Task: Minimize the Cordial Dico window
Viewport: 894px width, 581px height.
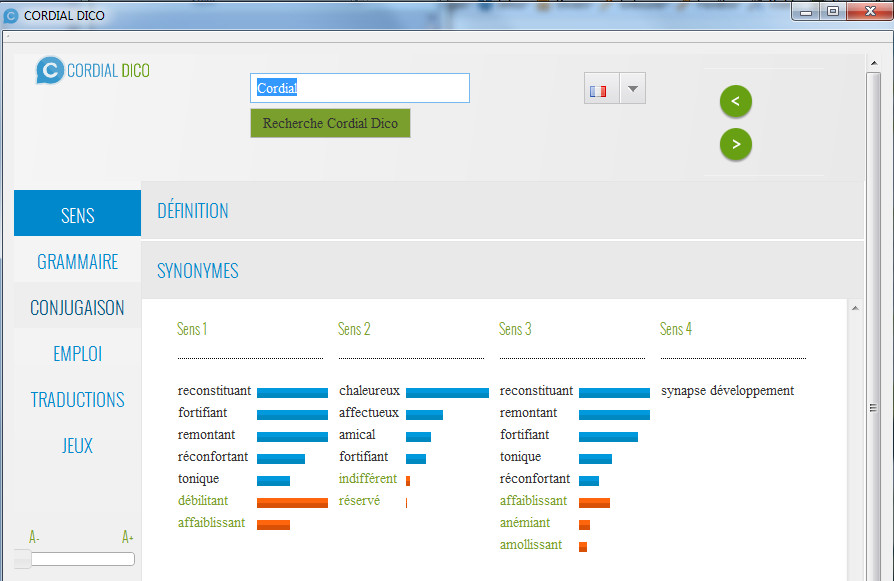Action: pyautogui.click(x=806, y=11)
